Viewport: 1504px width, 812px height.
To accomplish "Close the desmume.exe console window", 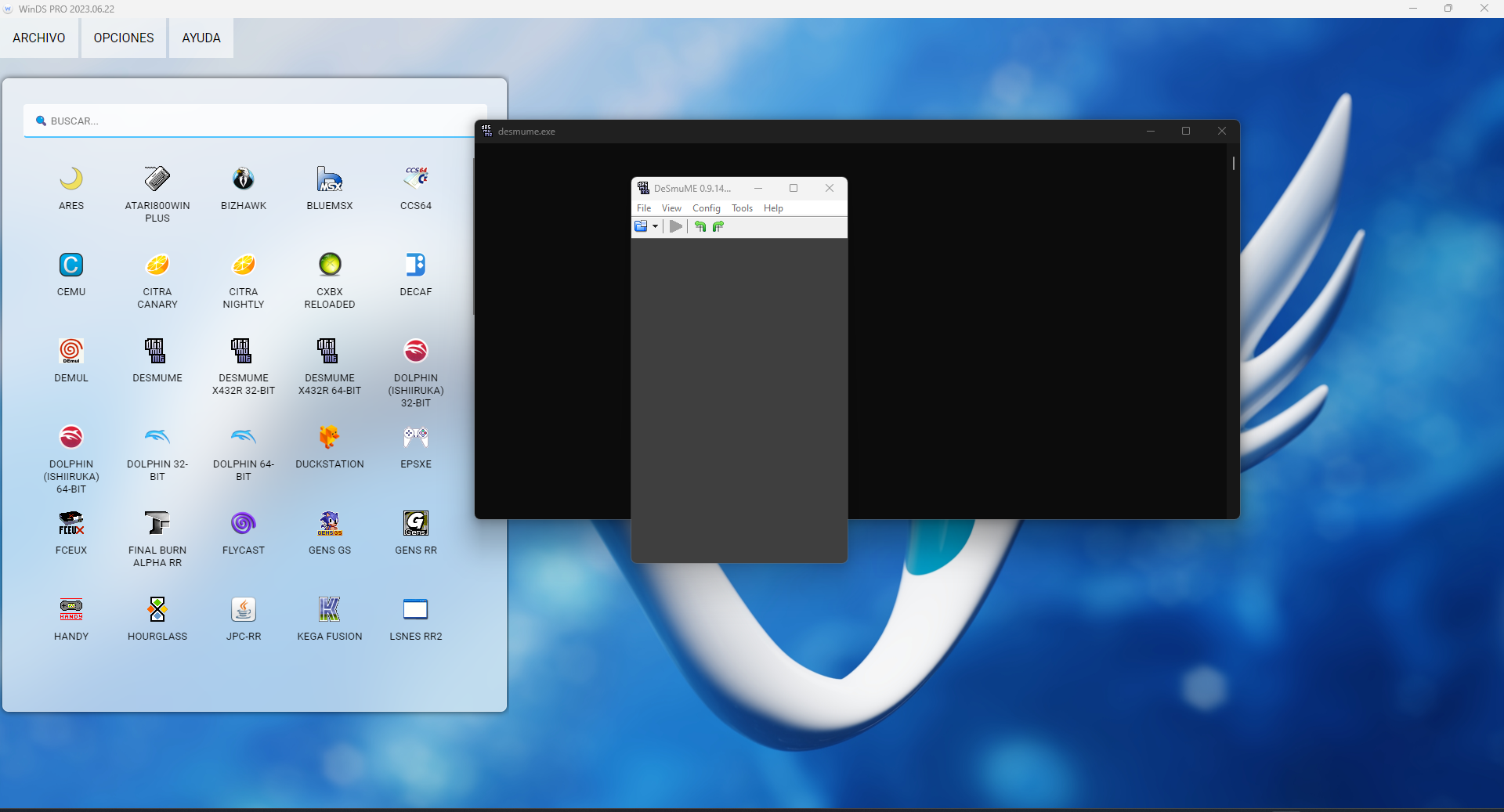I will [x=1222, y=132].
